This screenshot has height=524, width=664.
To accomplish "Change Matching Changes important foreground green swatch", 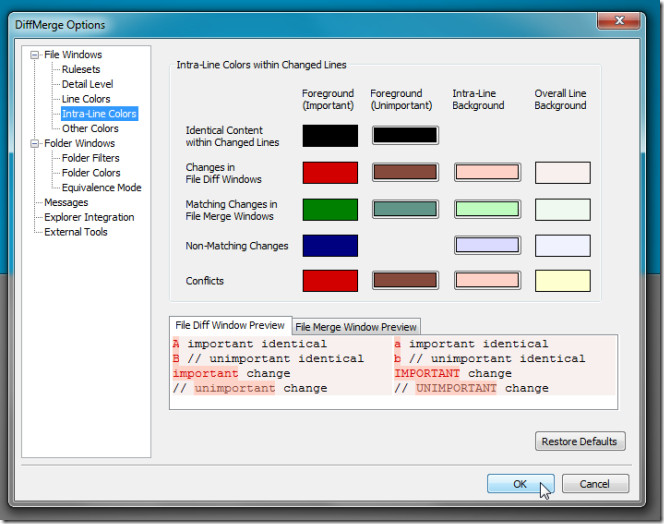I will click(x=330, y=210).
